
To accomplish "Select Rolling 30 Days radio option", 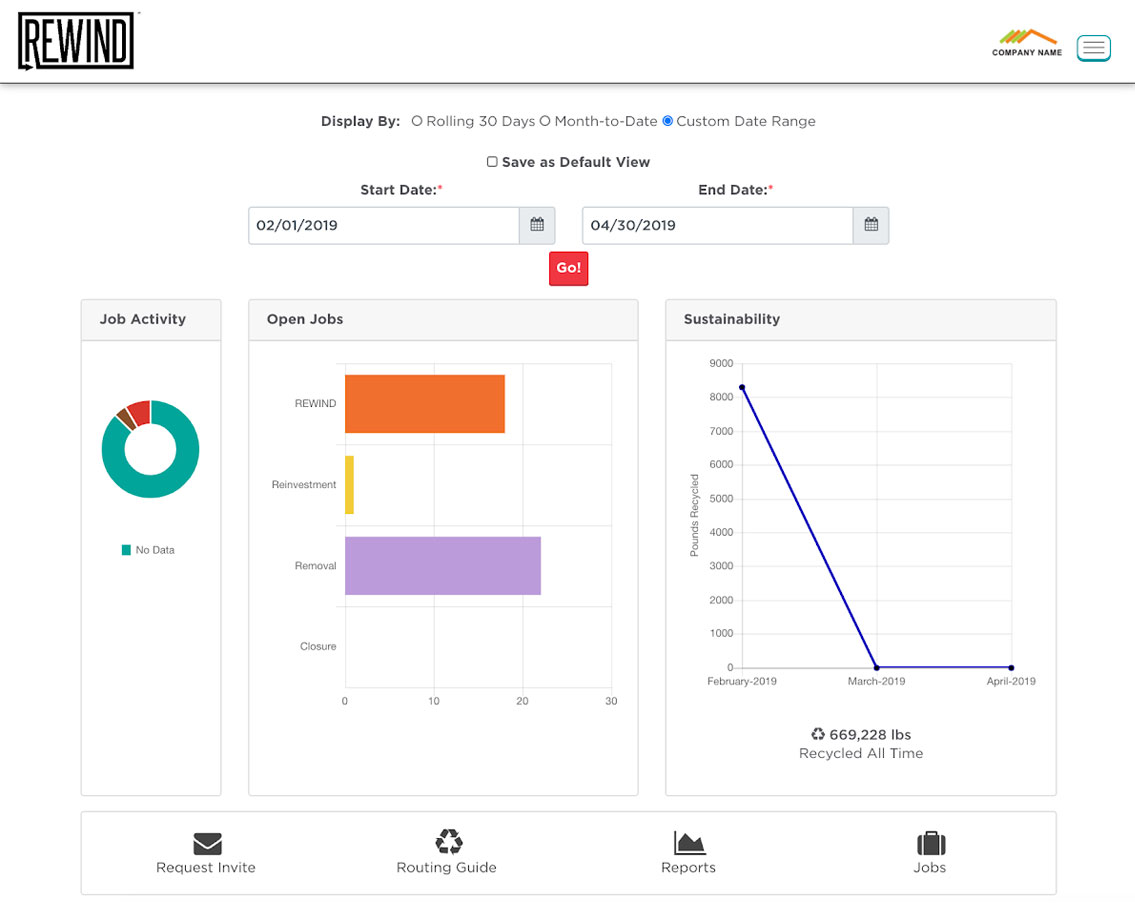I will 417,121.
